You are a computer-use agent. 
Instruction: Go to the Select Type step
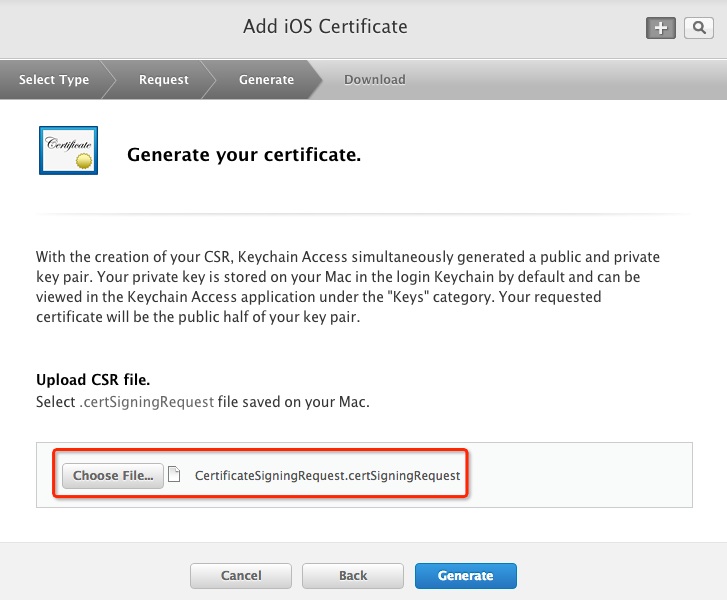coord(53,80)
